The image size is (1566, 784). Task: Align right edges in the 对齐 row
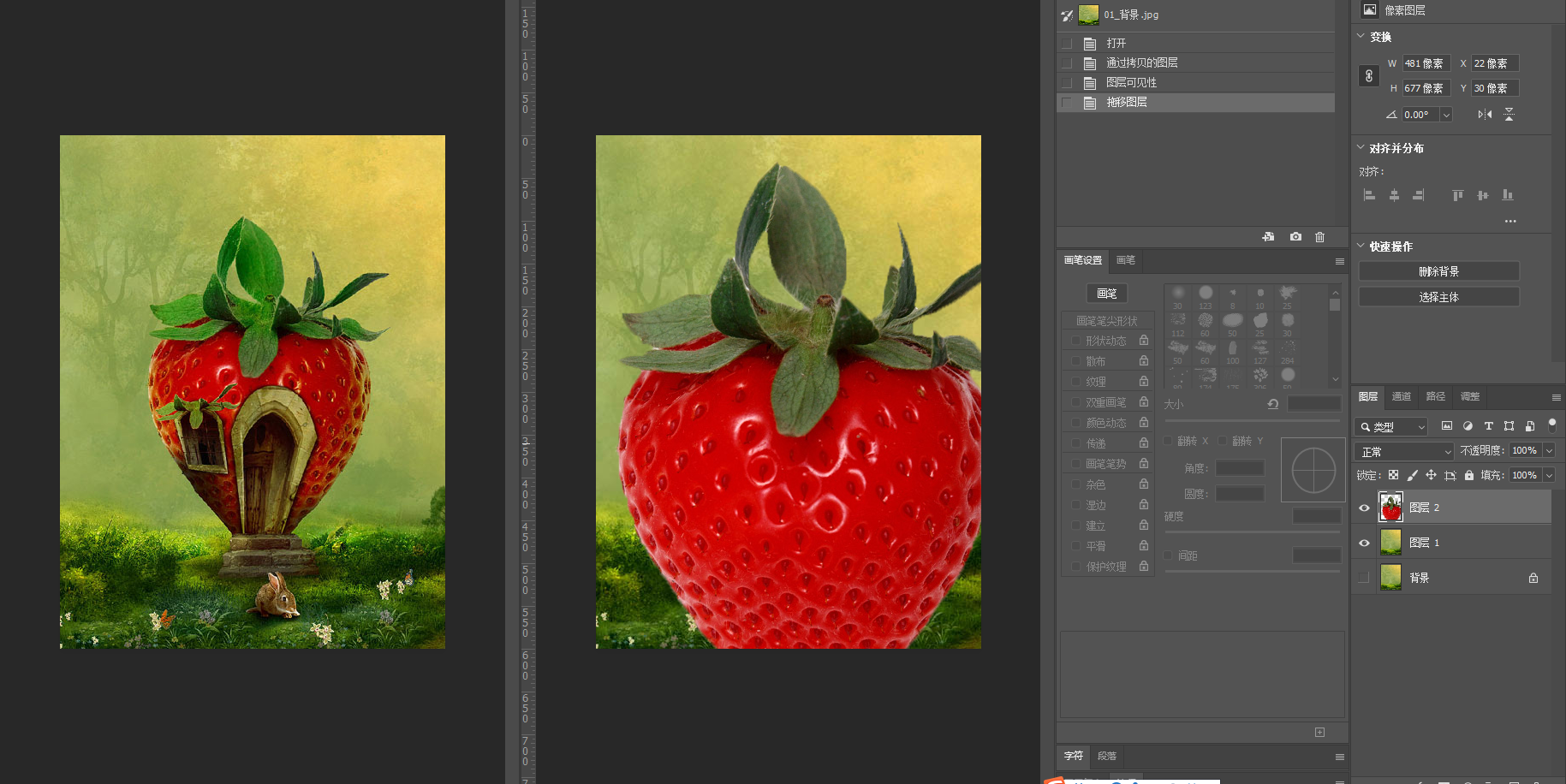1419,195
